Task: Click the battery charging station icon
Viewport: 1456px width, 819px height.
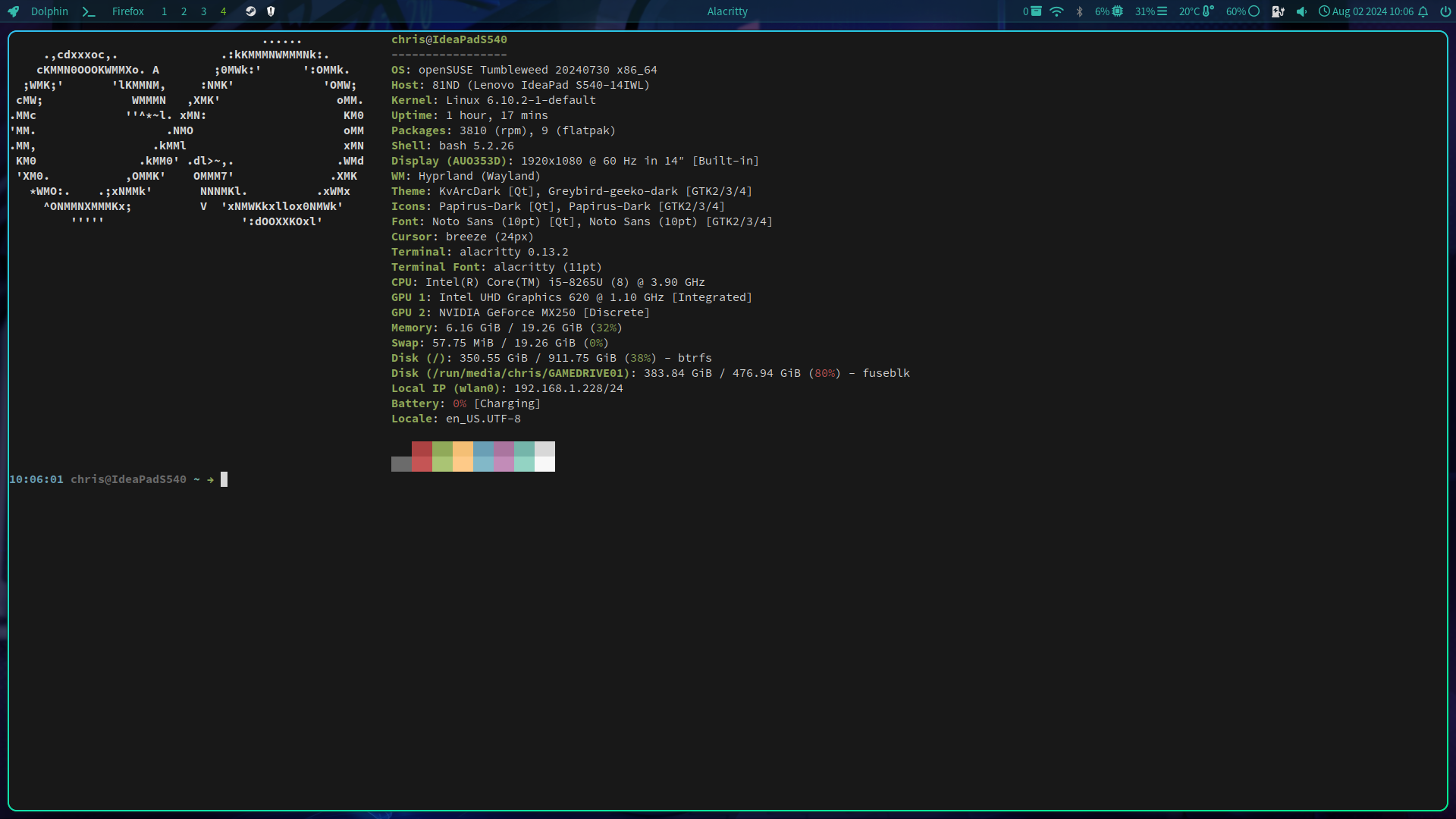Action: [x=1278, y=11]
